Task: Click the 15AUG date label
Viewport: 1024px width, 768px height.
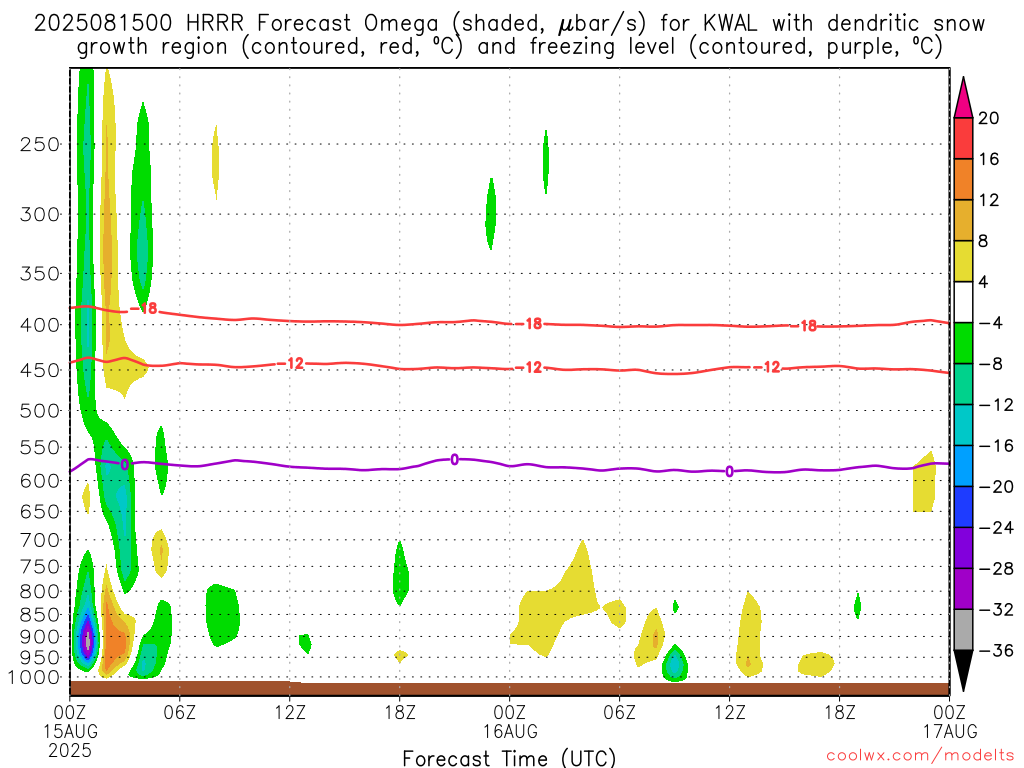Action: [x=71, y=731]
